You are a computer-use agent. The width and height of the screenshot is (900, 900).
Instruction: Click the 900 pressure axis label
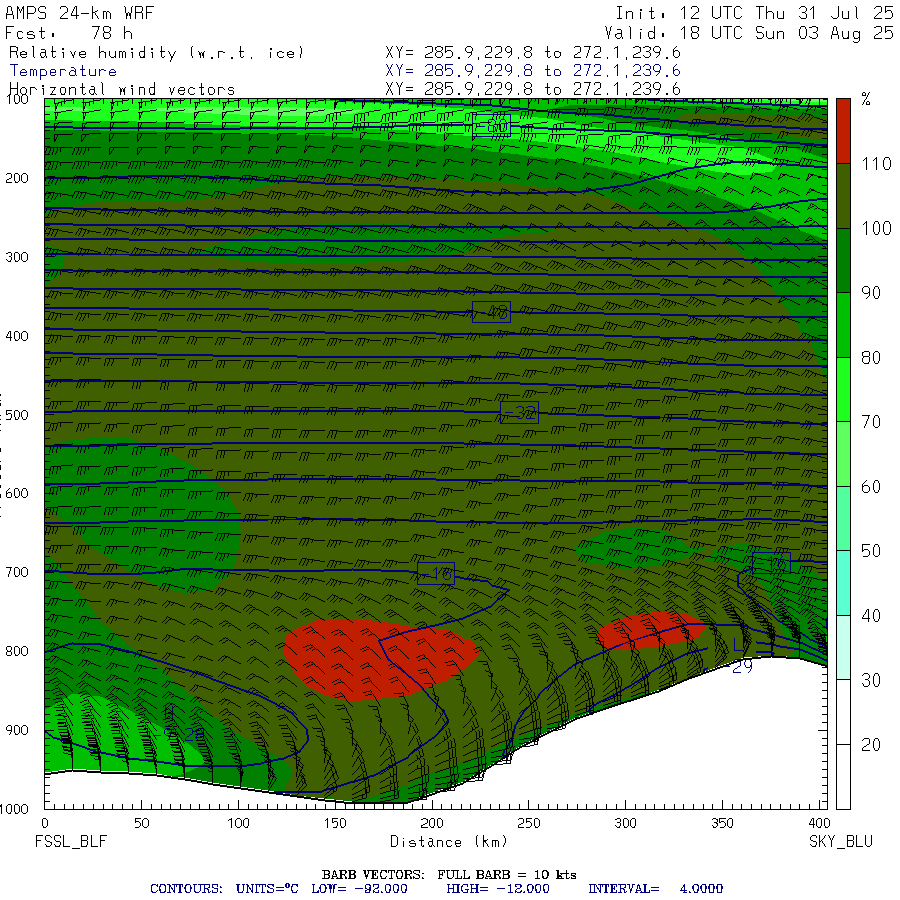(x=17, y=730)
